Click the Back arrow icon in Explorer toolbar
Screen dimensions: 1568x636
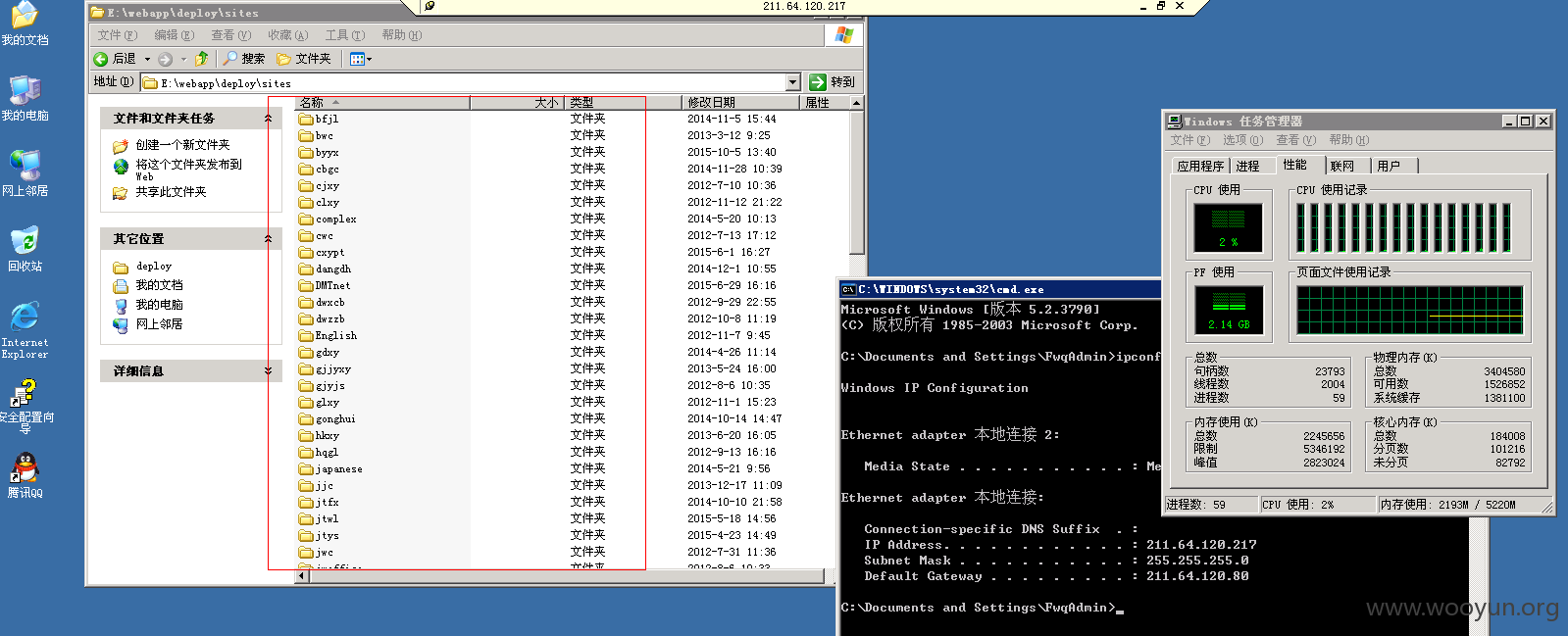coord(100,59)
